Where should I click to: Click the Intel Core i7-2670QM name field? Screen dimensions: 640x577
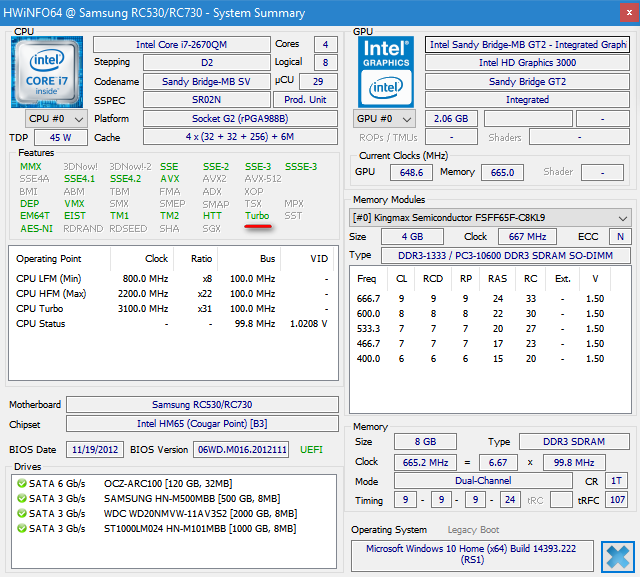pos(182,44)
